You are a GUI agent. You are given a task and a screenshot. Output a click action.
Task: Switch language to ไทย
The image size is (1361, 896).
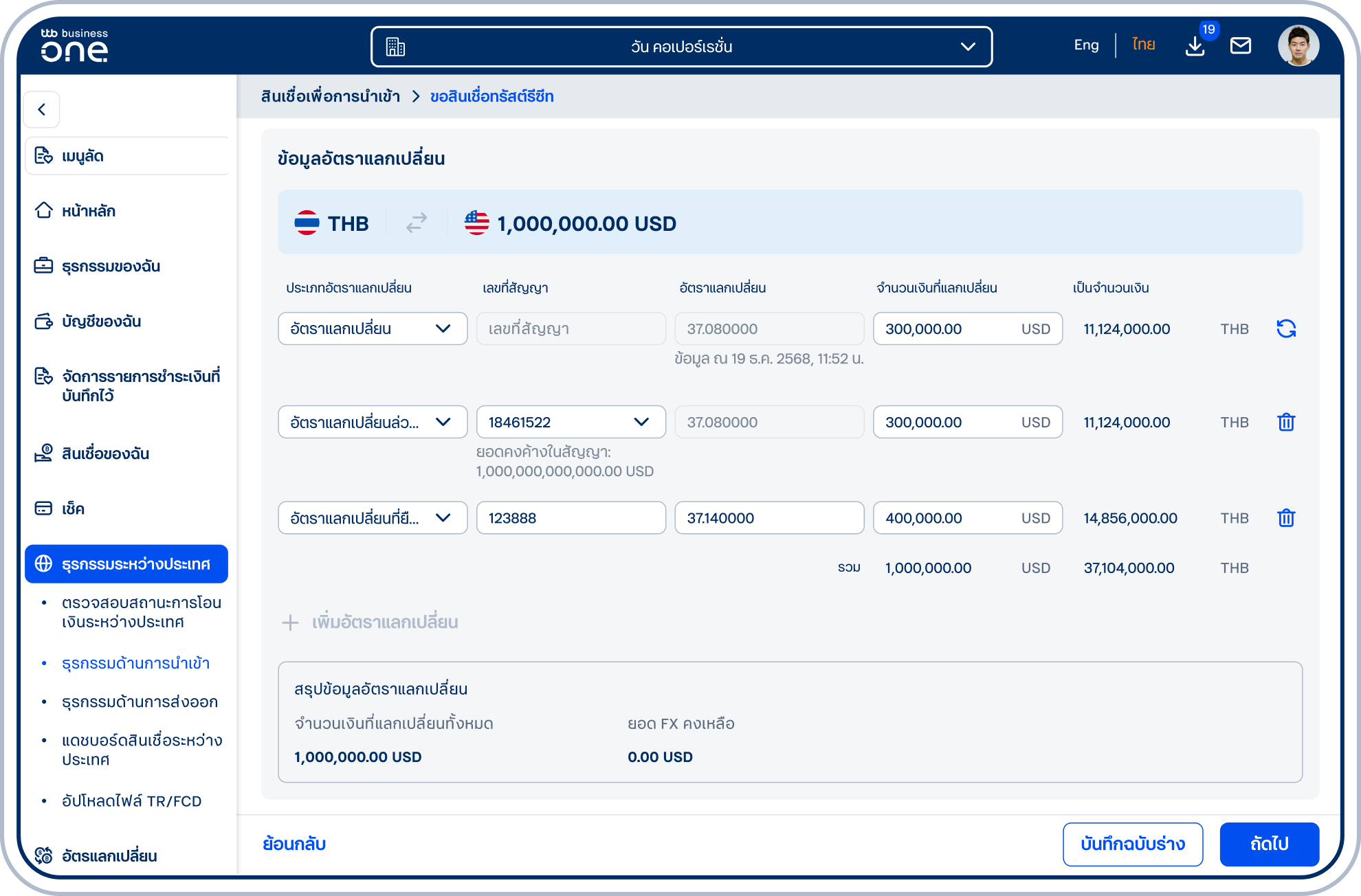[x=1144, y=45]
